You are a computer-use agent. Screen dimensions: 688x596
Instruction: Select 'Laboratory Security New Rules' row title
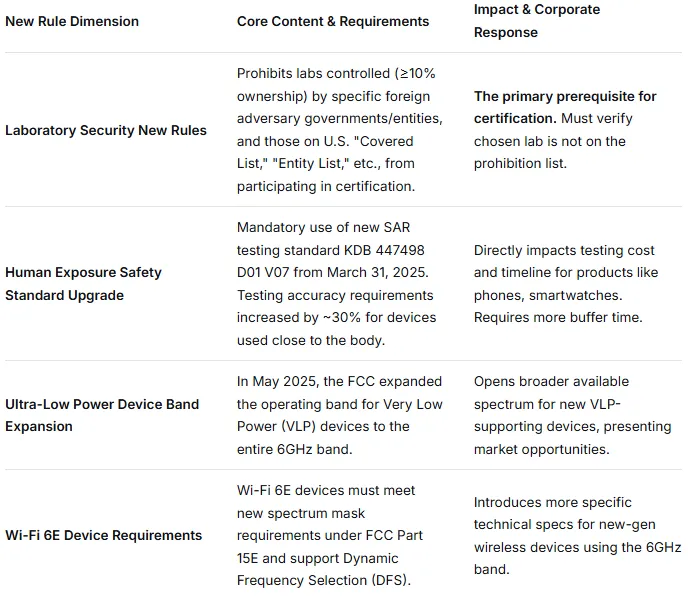click(x=106, y=130)
